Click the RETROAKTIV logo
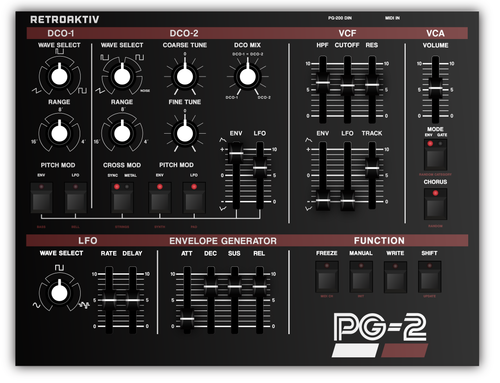The image size is (500, 383). pyautogui.click(x=65, y=20)
